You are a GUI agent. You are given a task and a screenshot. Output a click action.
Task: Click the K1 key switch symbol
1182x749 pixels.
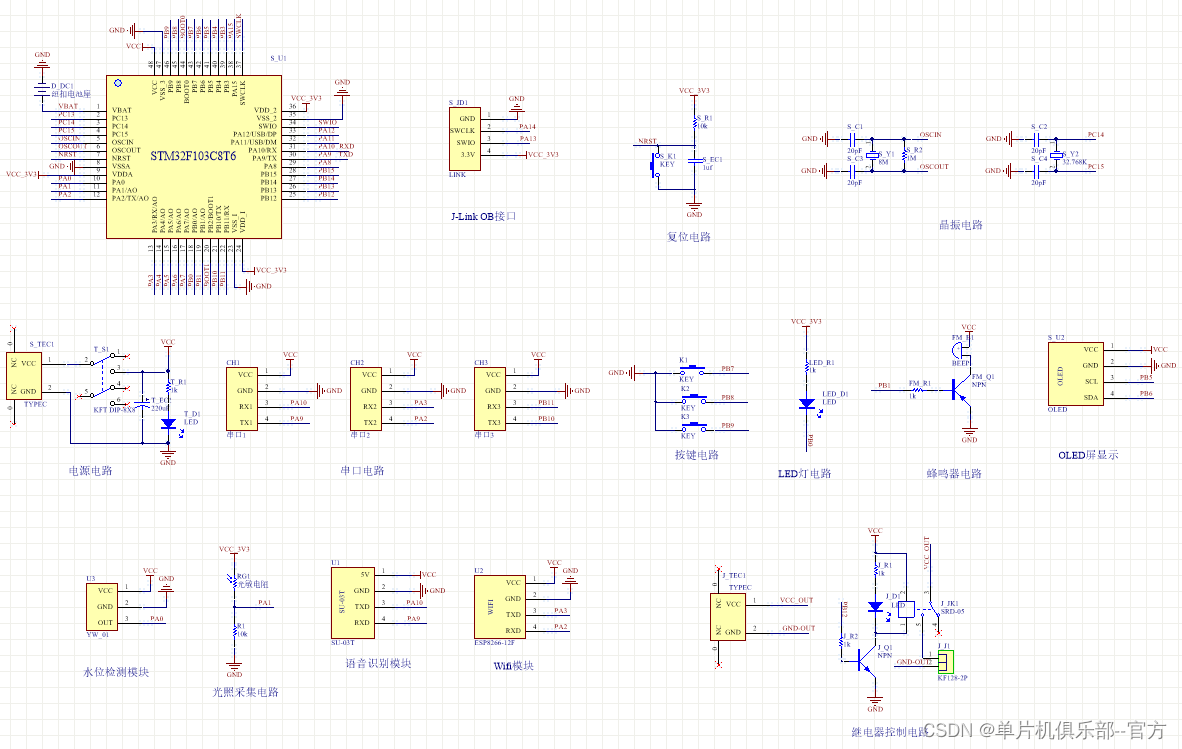[x=693, y=371]
